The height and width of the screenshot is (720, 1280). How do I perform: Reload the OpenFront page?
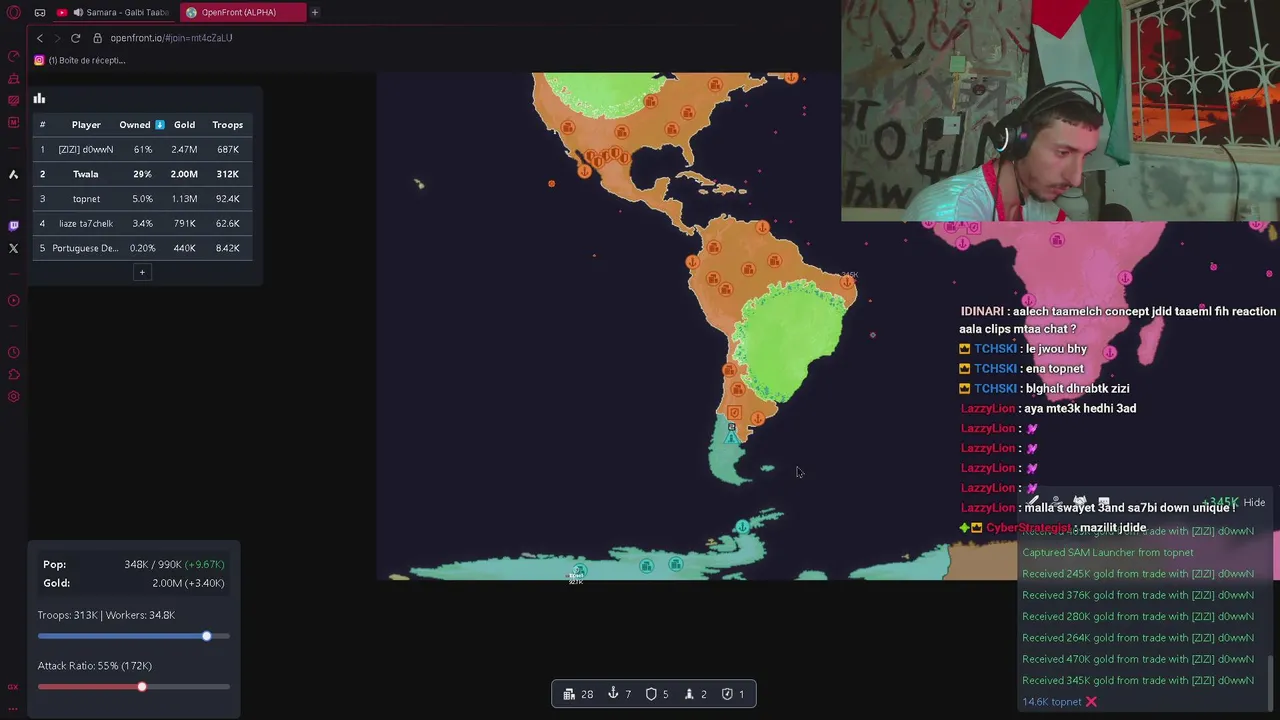[75, 38]
